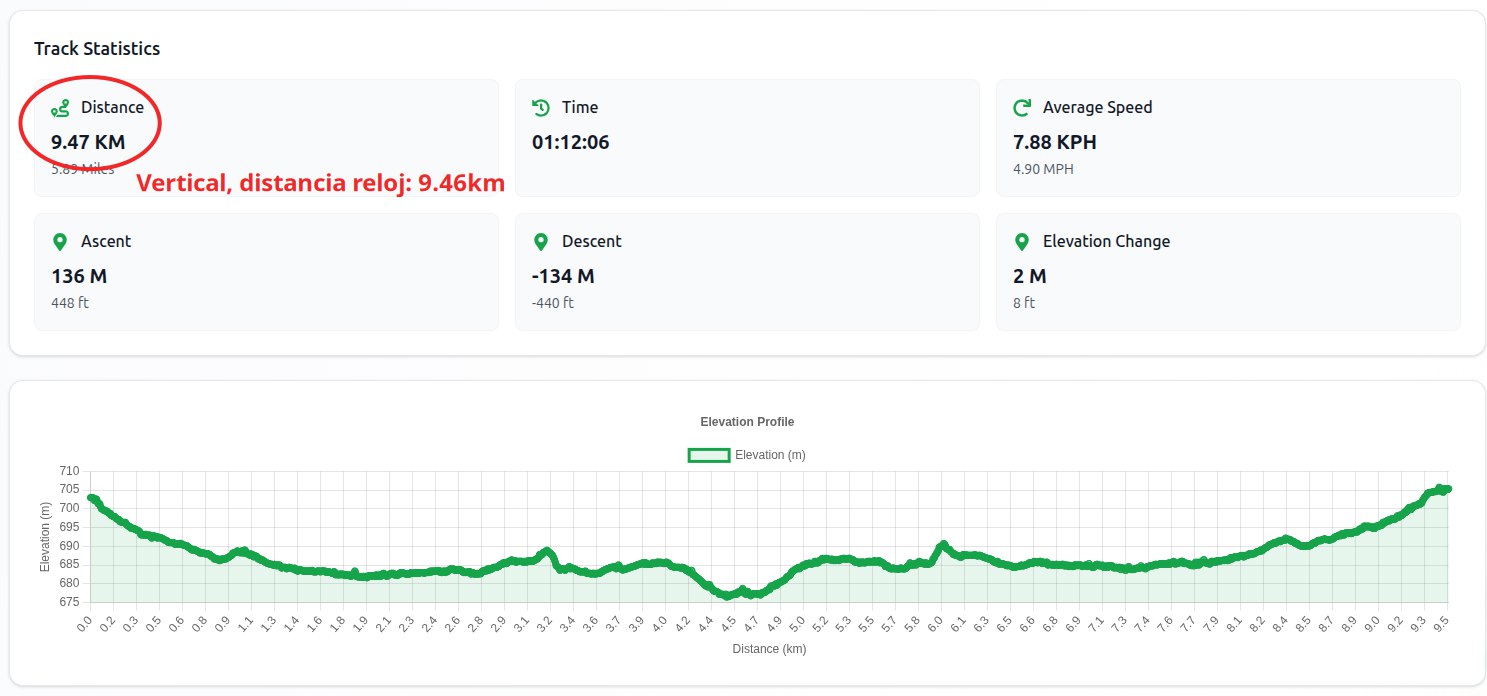Select the 9.47 KM distance value
Image resolution: width=1487 pixels, height=696 pixels.
click(x=88, y=142)
